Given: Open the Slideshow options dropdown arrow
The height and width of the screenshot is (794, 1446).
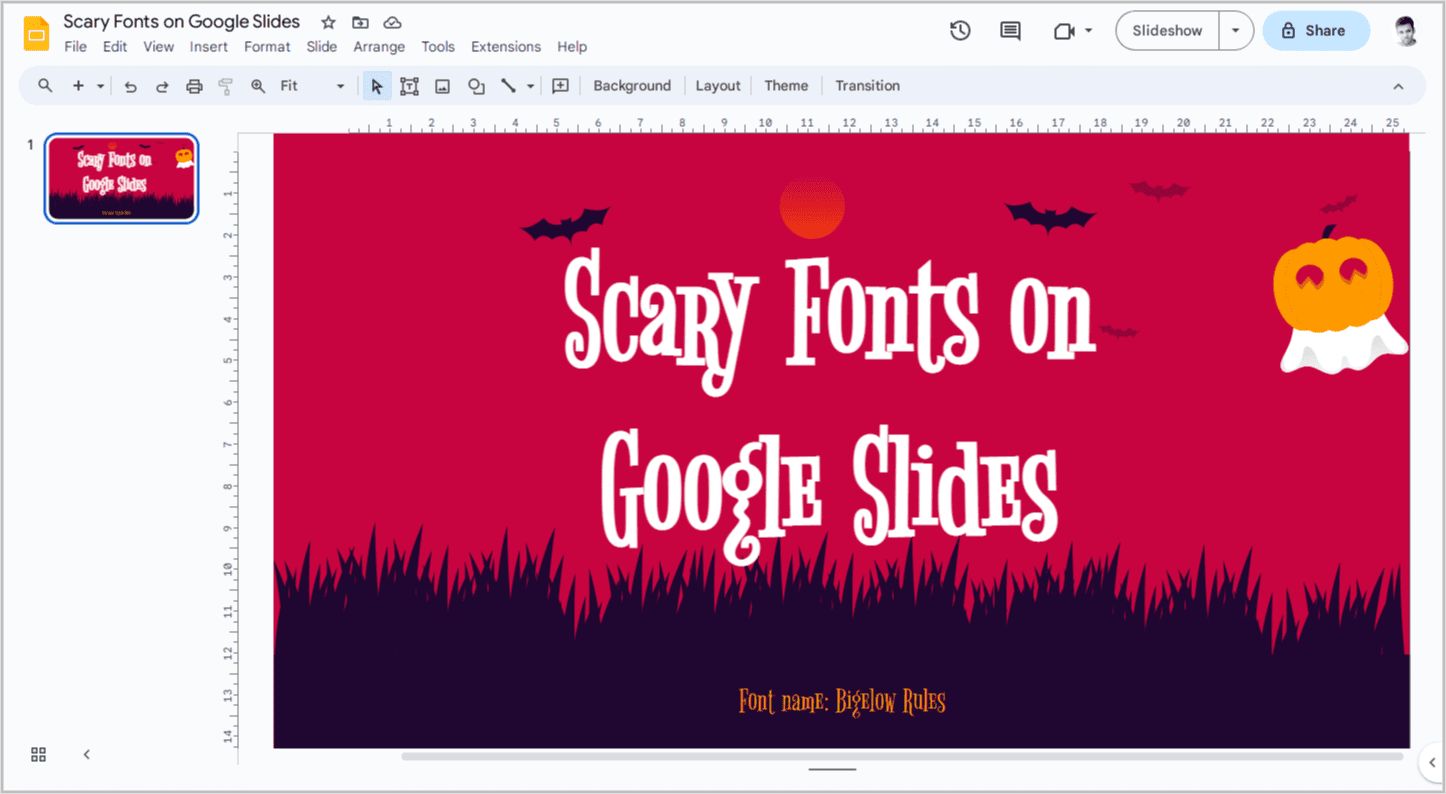Looking at the screenshot, I should (1236, 31).
